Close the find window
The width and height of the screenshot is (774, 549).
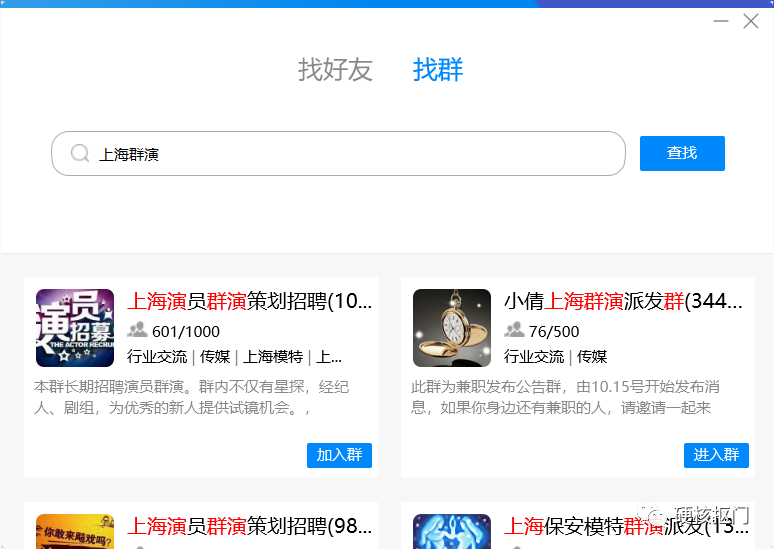tap(751, 21)
